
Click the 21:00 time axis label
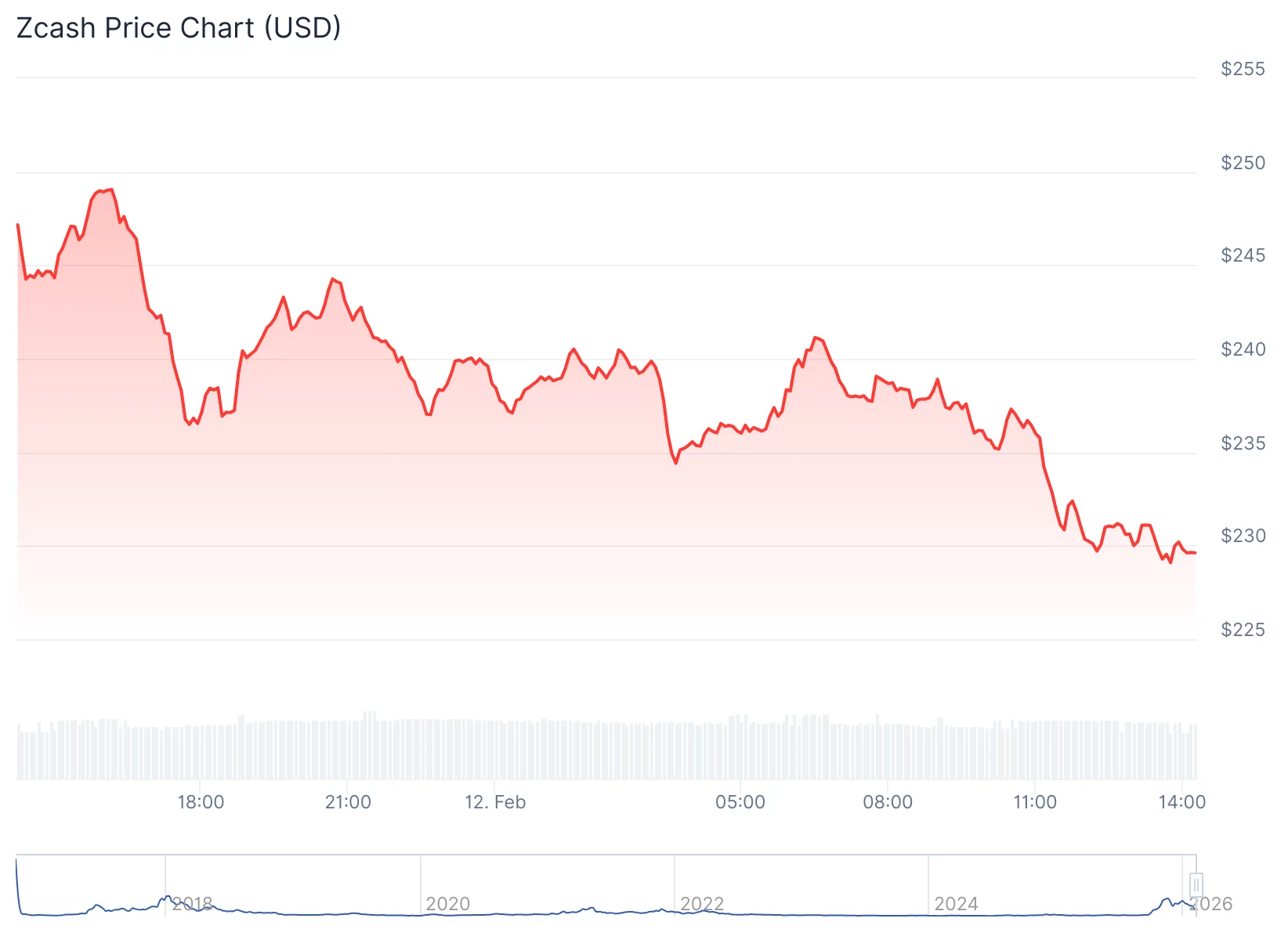[348, 802]
